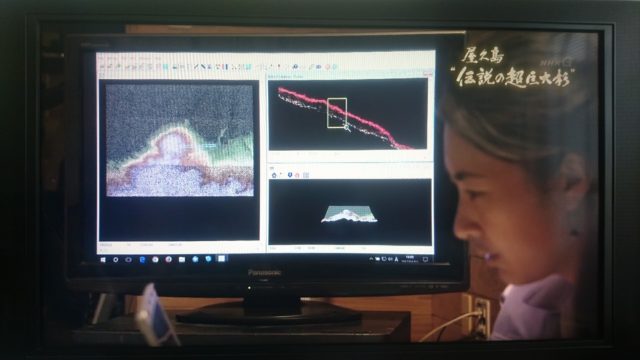Click the home icon in 3D view toolbar
Image resolution: width=640 pixels, height=360 pixels.
274,175
